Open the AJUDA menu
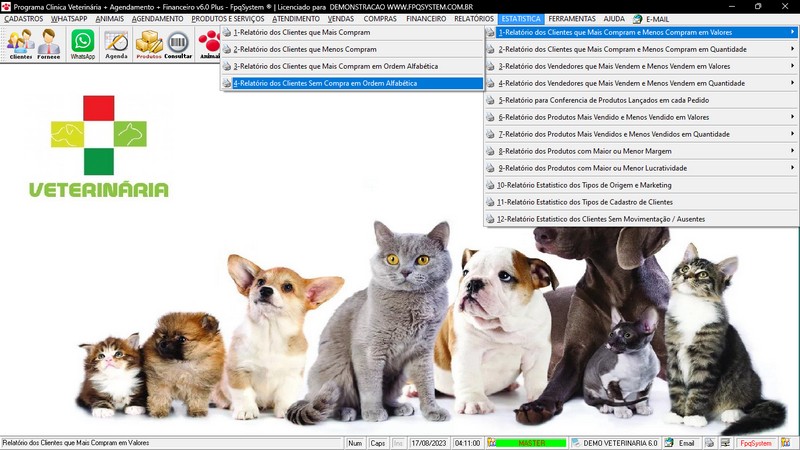The height and width of the screenshot is (450, 800). tap(614, 19)
